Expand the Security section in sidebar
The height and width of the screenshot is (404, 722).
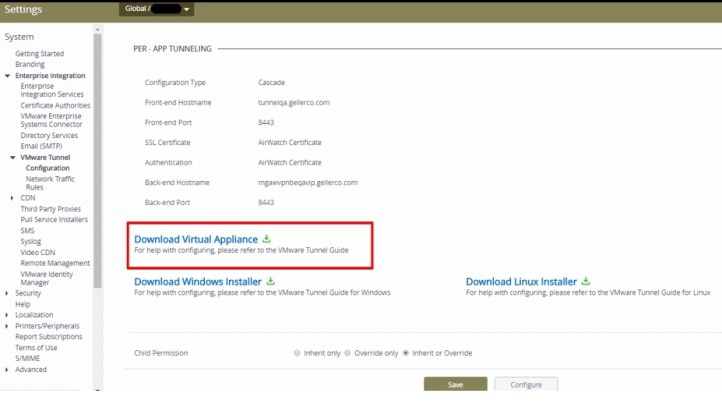(x=7, y=293)
